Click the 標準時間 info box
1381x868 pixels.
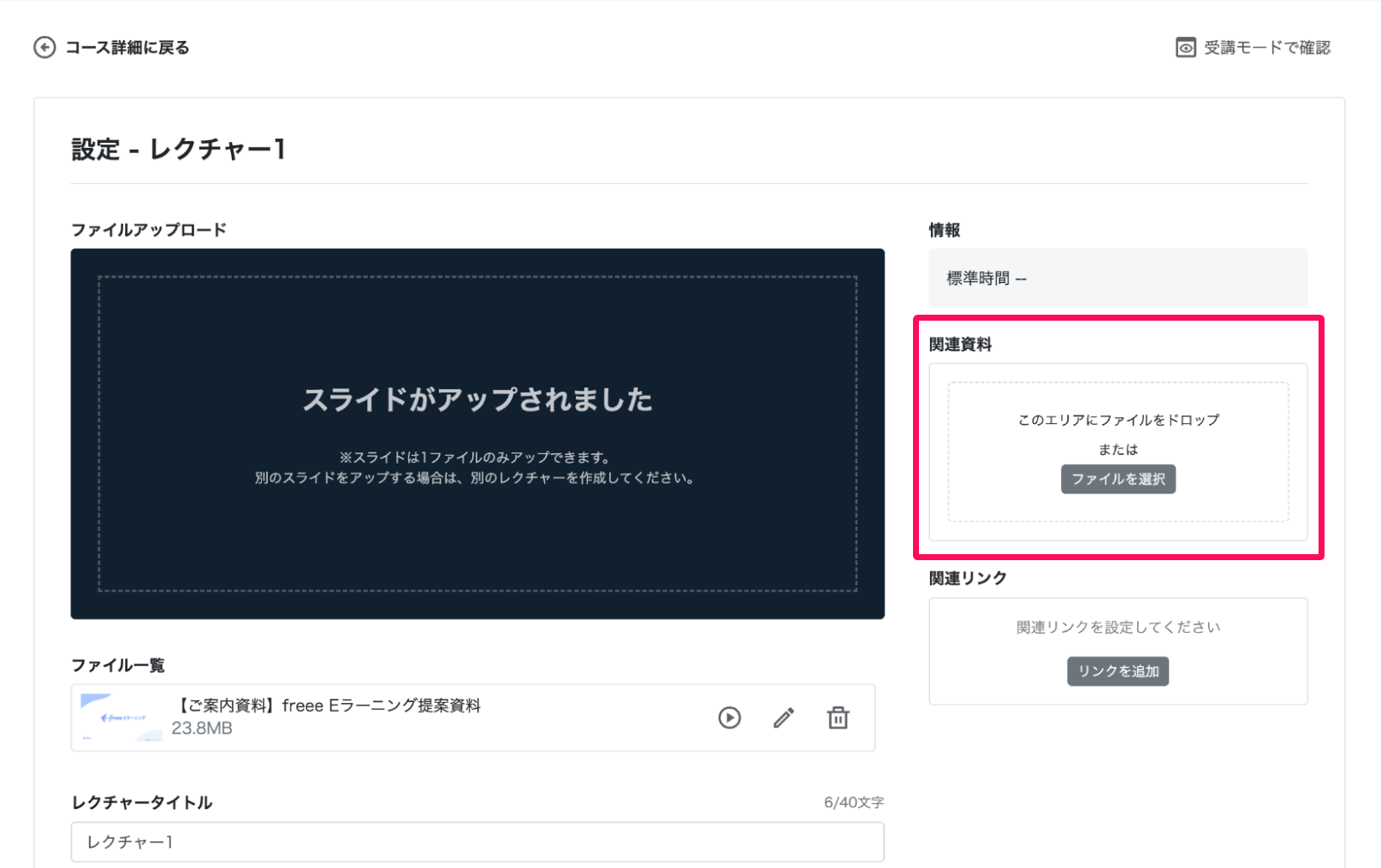pyautogui.click(x=1118, y=278)
